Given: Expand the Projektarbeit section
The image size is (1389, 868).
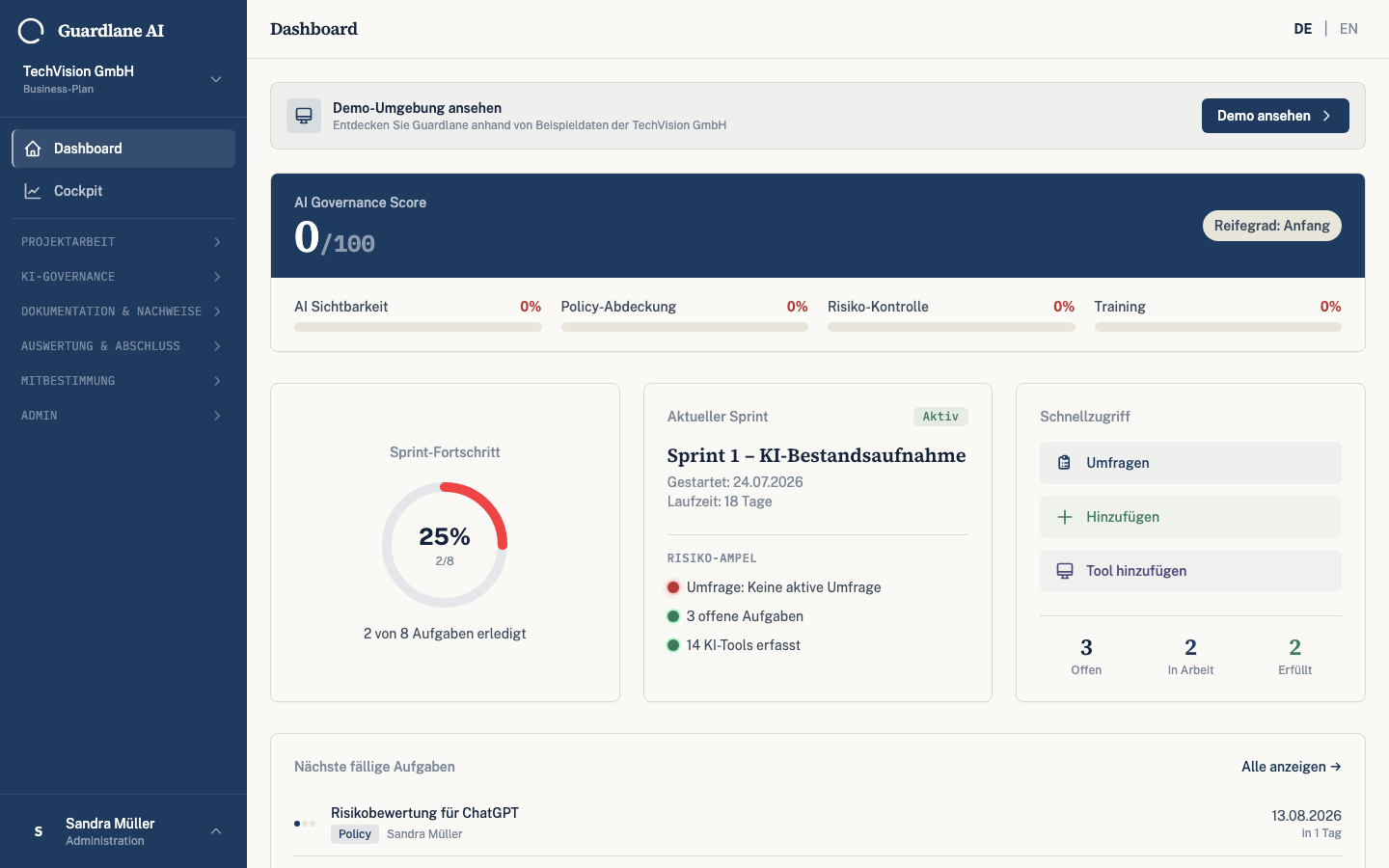Looking at the screenshot, I should [x=123, y=242].
